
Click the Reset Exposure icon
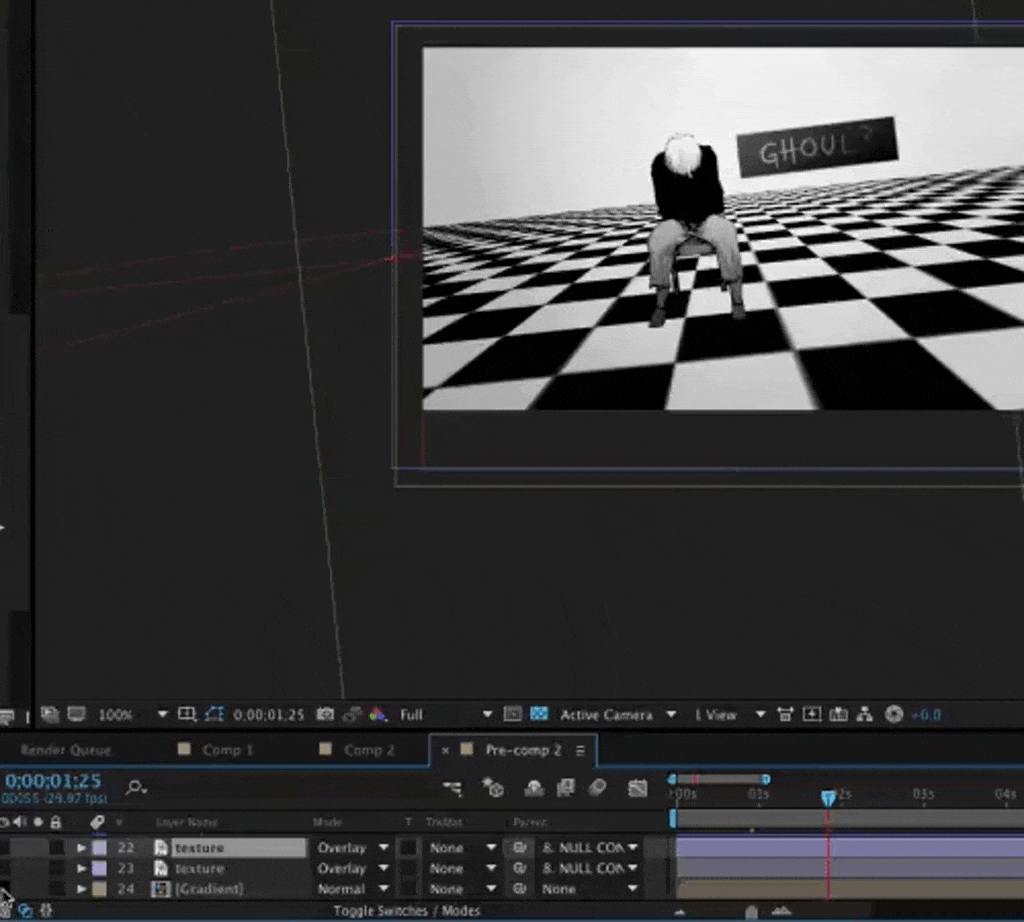pos(894,715)
